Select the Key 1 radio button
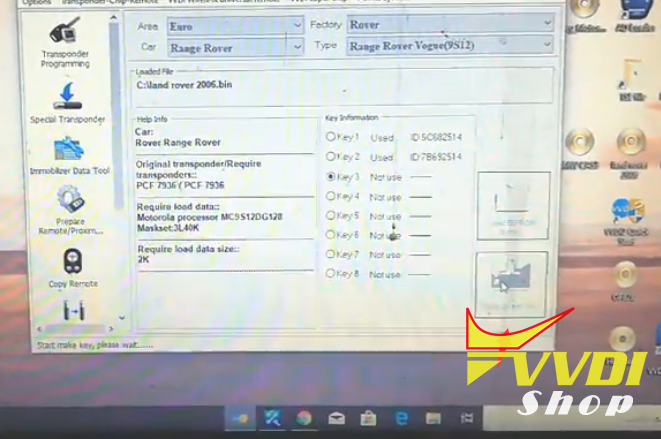 click(x=330, y=137)
